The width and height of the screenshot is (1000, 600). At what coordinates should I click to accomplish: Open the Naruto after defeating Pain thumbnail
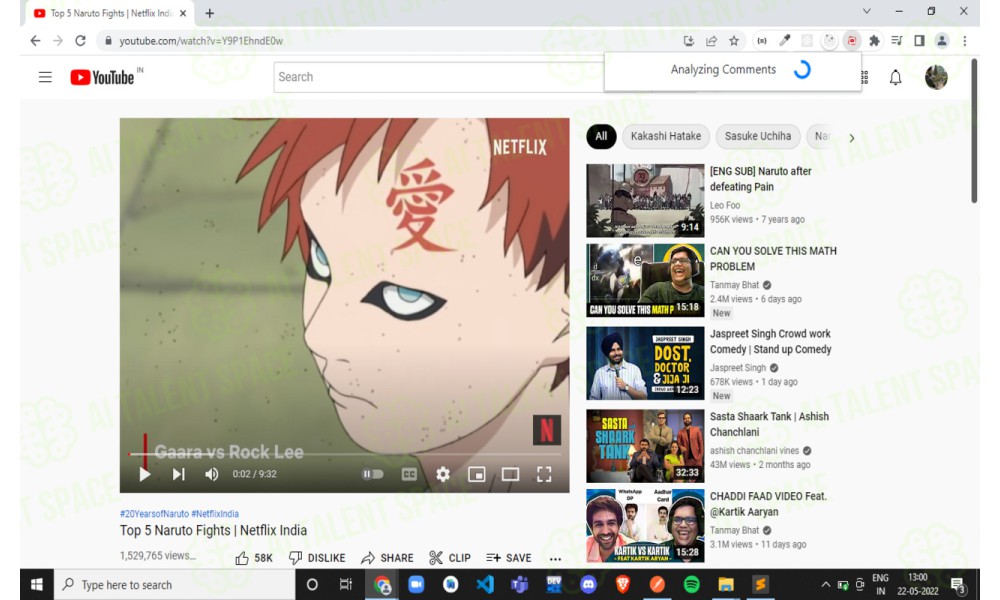pyautogui.click(x=645, y=200)
